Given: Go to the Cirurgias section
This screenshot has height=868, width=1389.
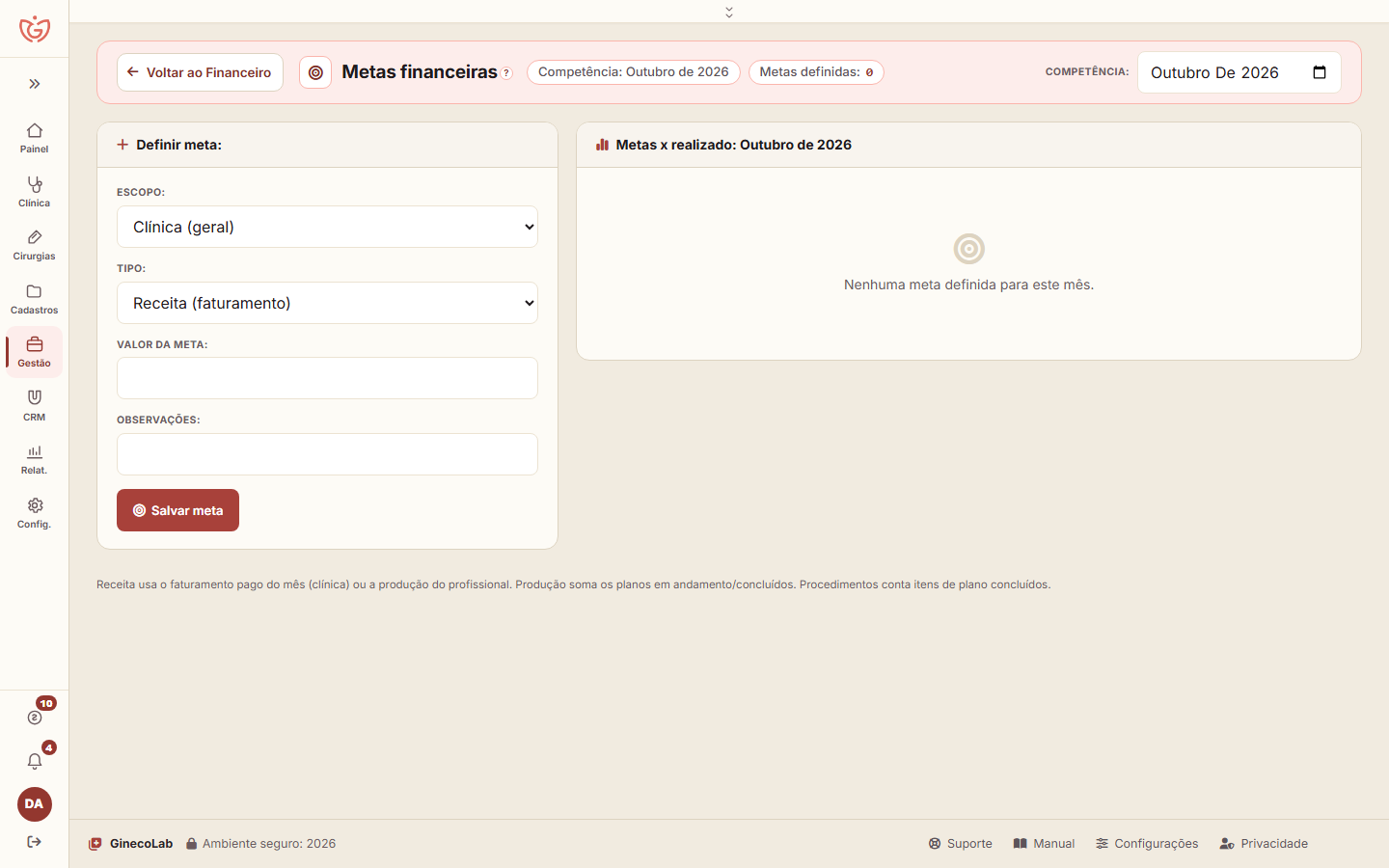Looking at the screenshot, I should coord(35,245).
